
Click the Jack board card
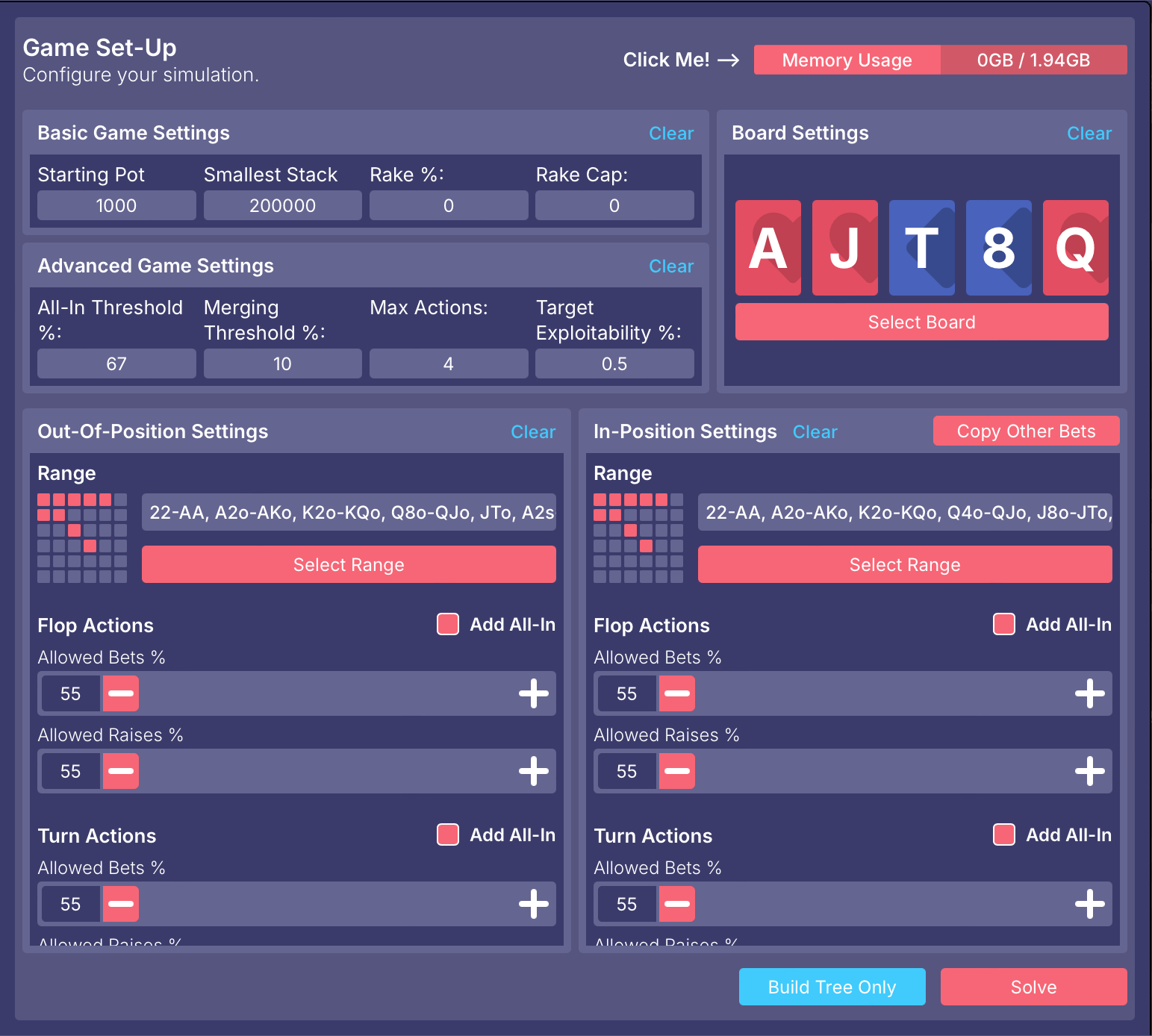(845, 248)
